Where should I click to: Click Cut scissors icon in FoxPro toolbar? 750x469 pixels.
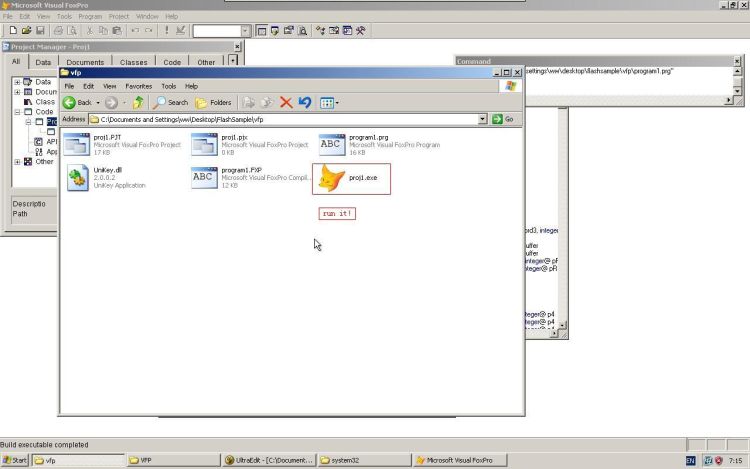click(89, 31)
